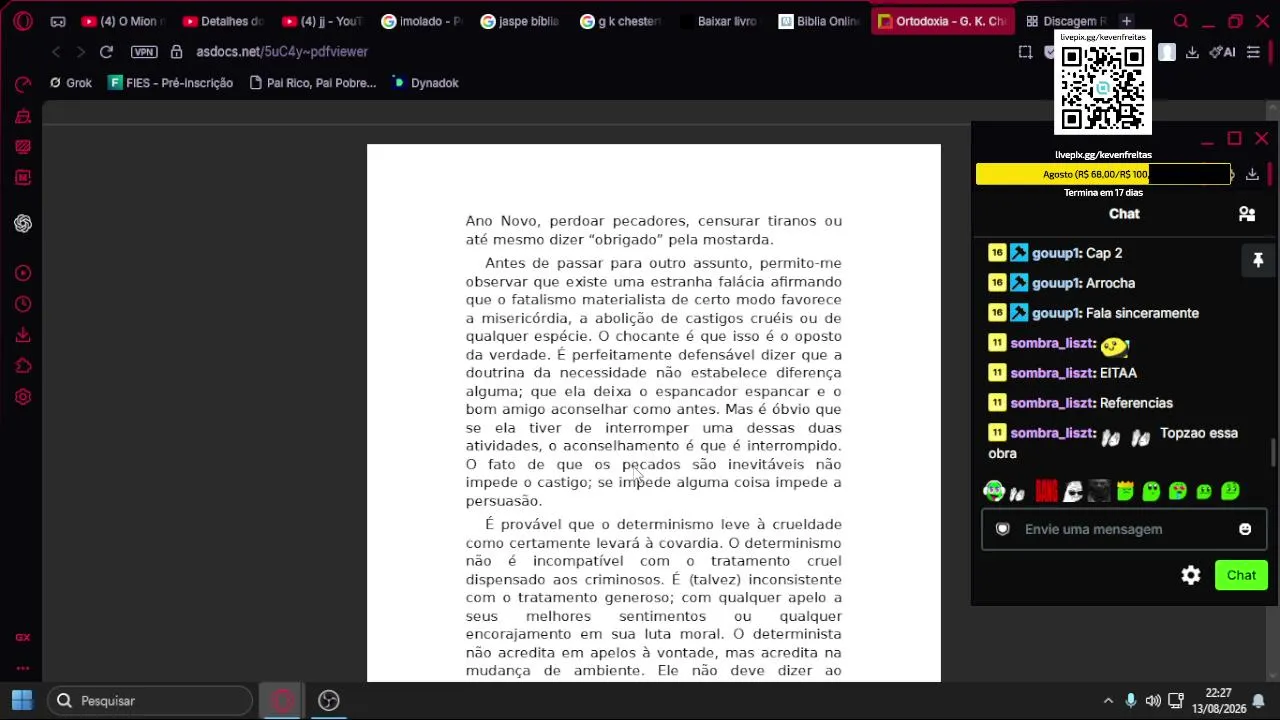The width and height of the screenshot is (1280, 720).
Task: Open the taskbar clock showing 22:27
Action: (1218, 701)
